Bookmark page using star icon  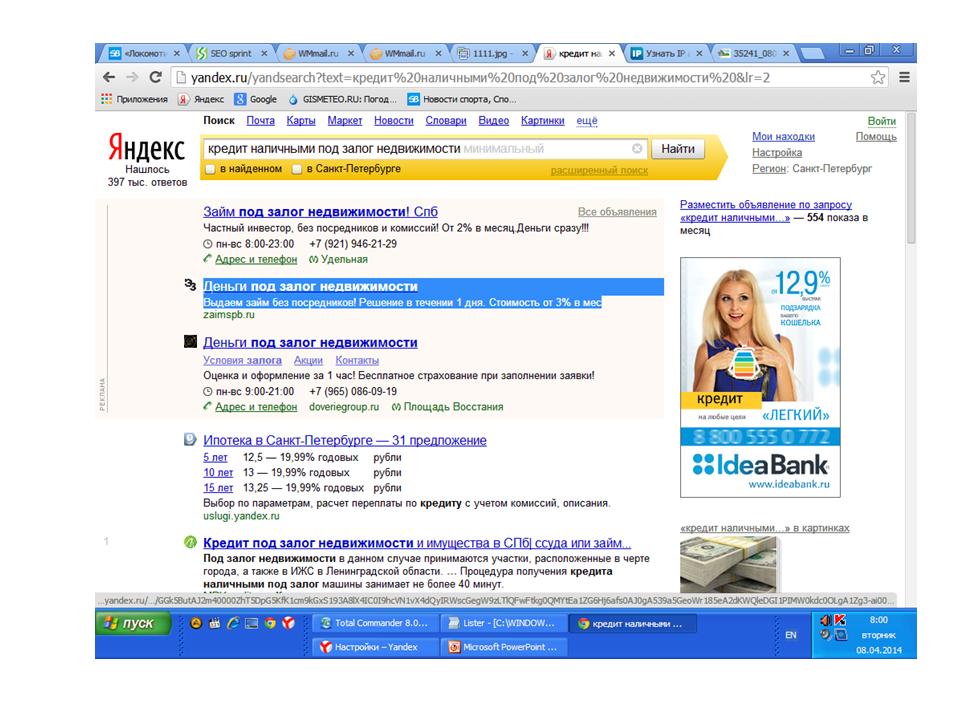[x=878, y=77]
